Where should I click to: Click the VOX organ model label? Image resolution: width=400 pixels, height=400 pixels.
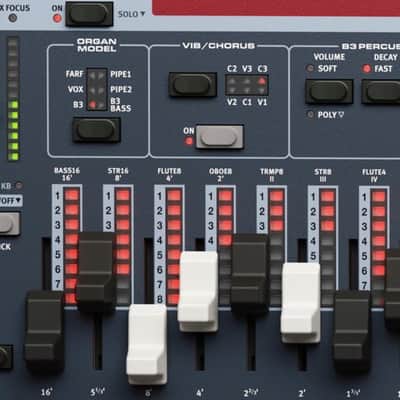click(75, 89)
